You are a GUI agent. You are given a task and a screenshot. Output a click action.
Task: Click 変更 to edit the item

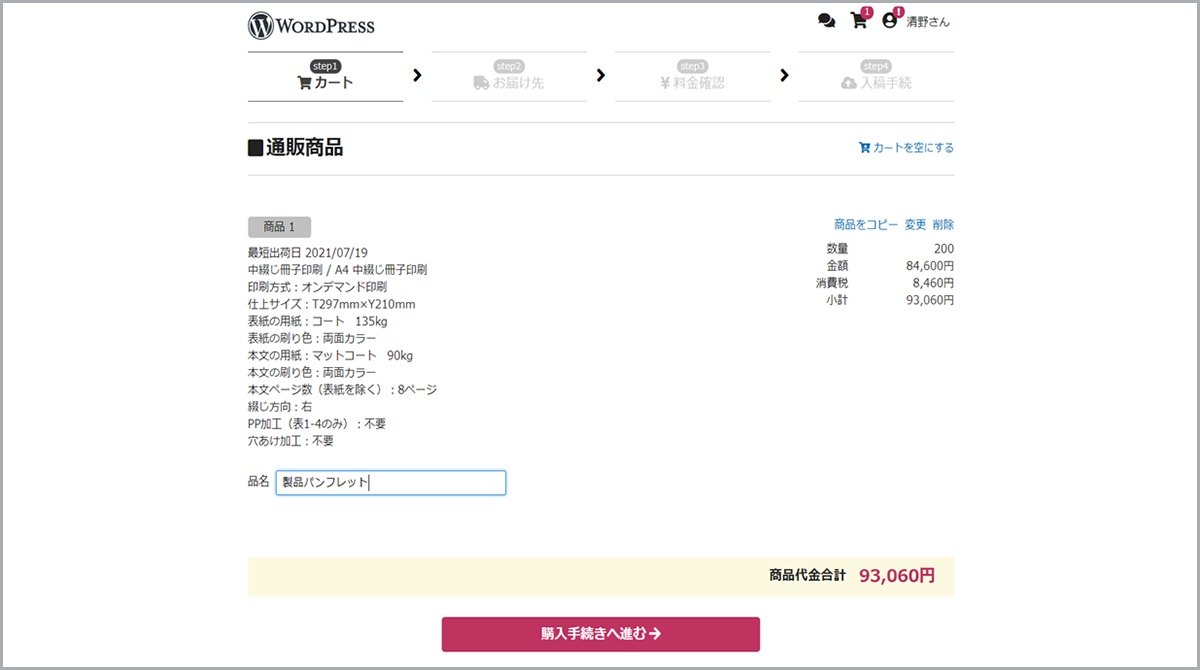[915, 225]
